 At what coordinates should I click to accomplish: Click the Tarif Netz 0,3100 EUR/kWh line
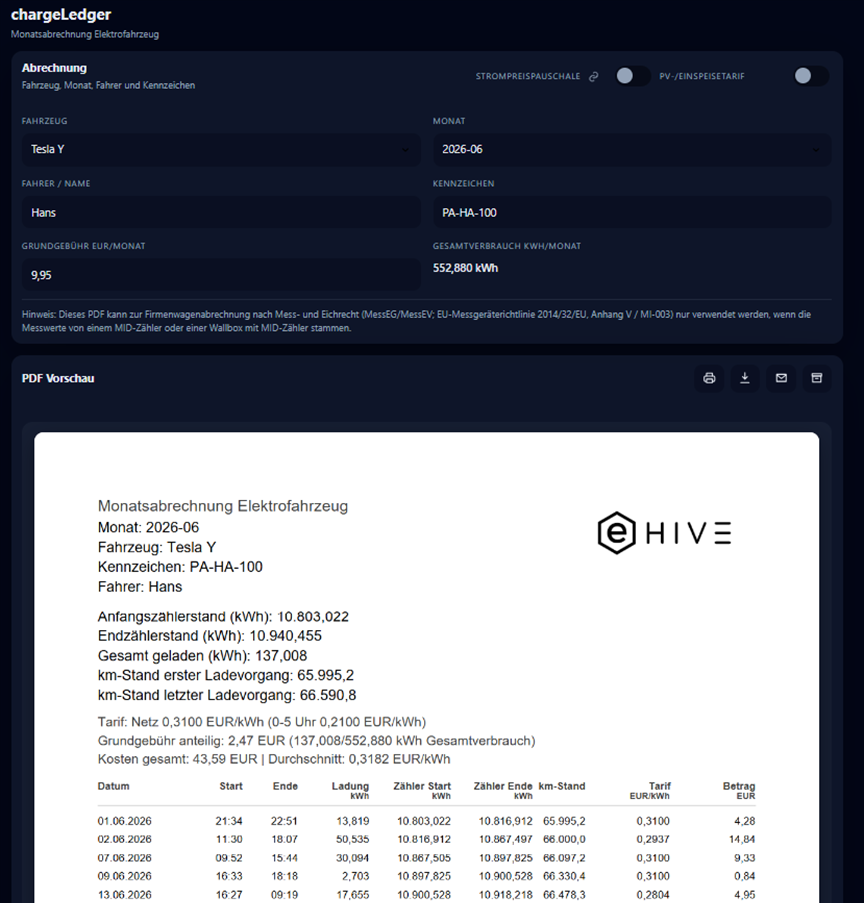click(262, 722)
